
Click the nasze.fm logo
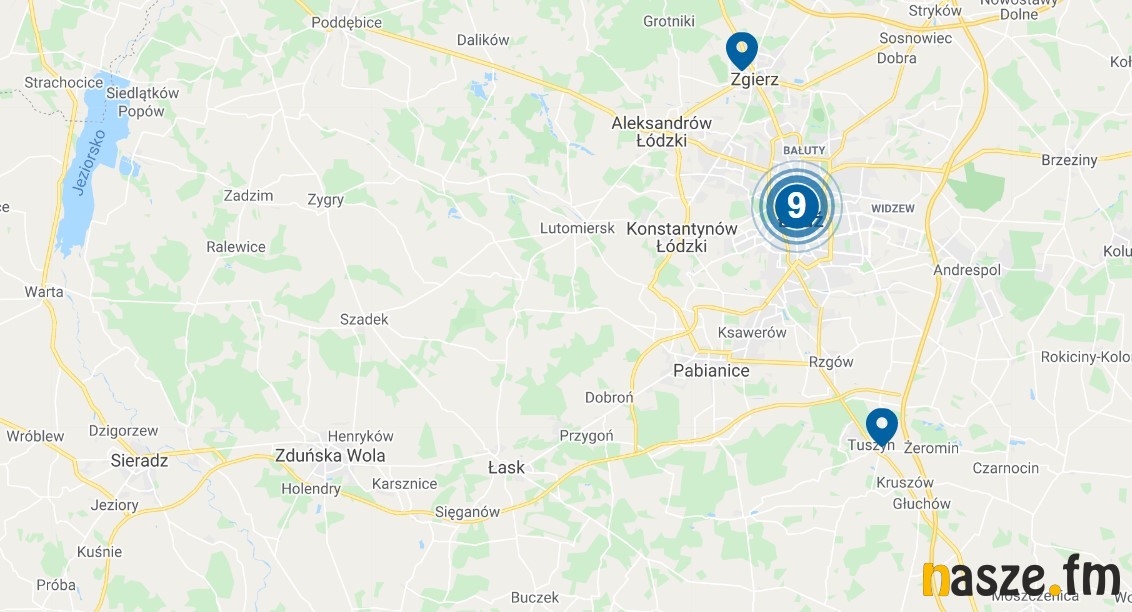point(1021,577)
